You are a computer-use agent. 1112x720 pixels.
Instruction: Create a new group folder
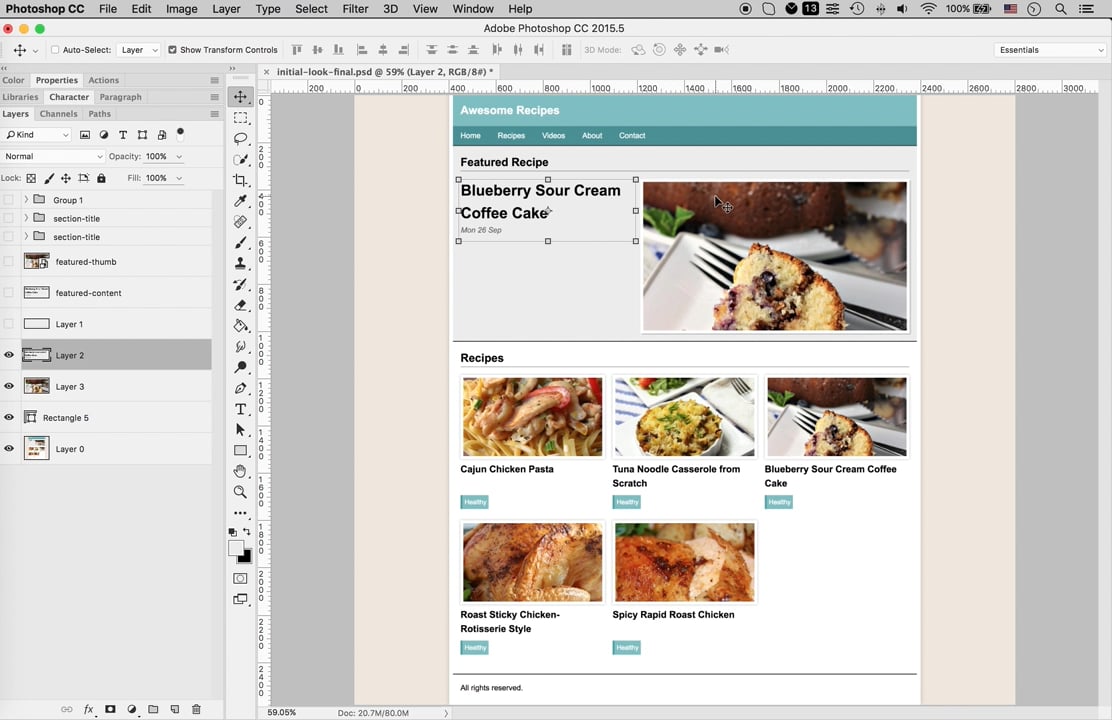click(153, 709)
